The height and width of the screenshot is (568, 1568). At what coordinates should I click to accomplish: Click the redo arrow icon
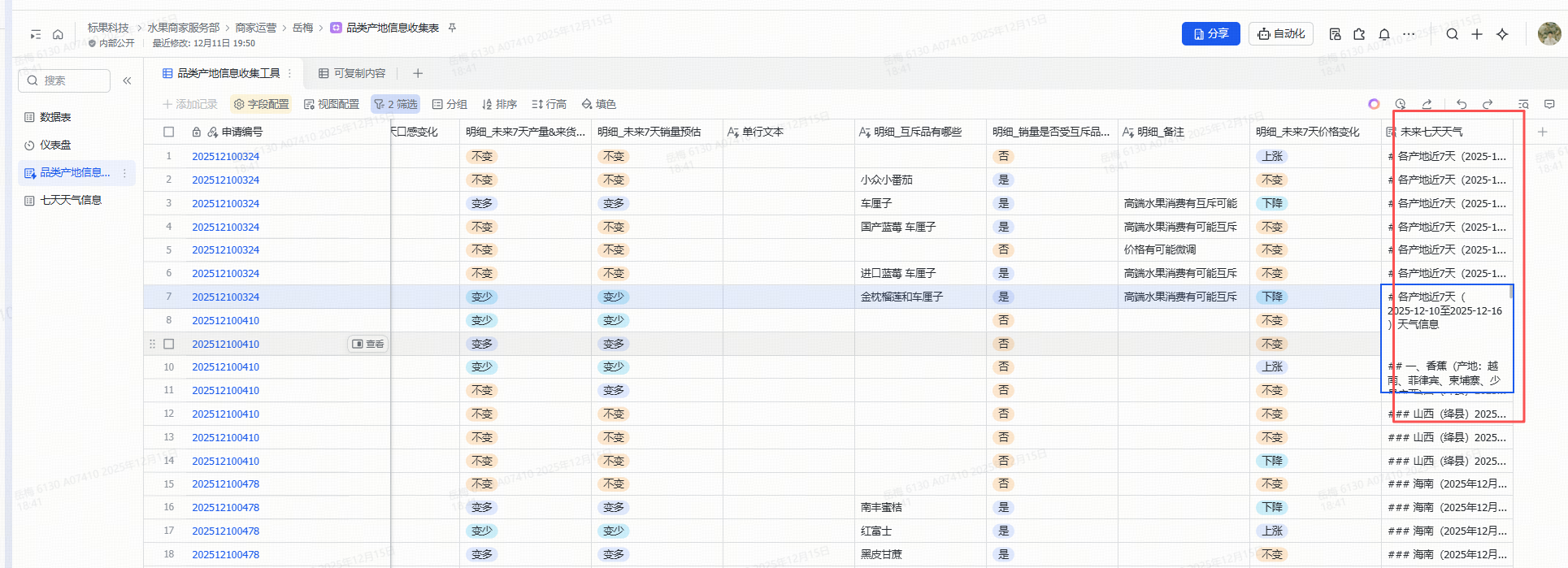[1488, 104]
